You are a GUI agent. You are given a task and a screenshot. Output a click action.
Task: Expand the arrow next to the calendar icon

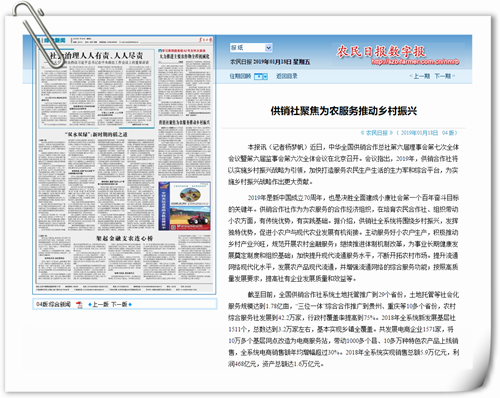click(265, 77)
